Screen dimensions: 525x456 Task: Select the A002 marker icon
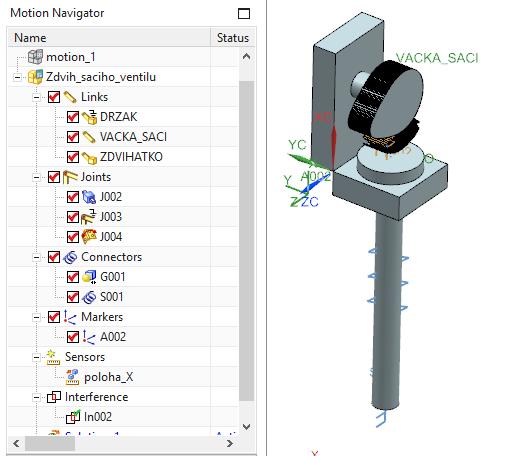point(89,337)
